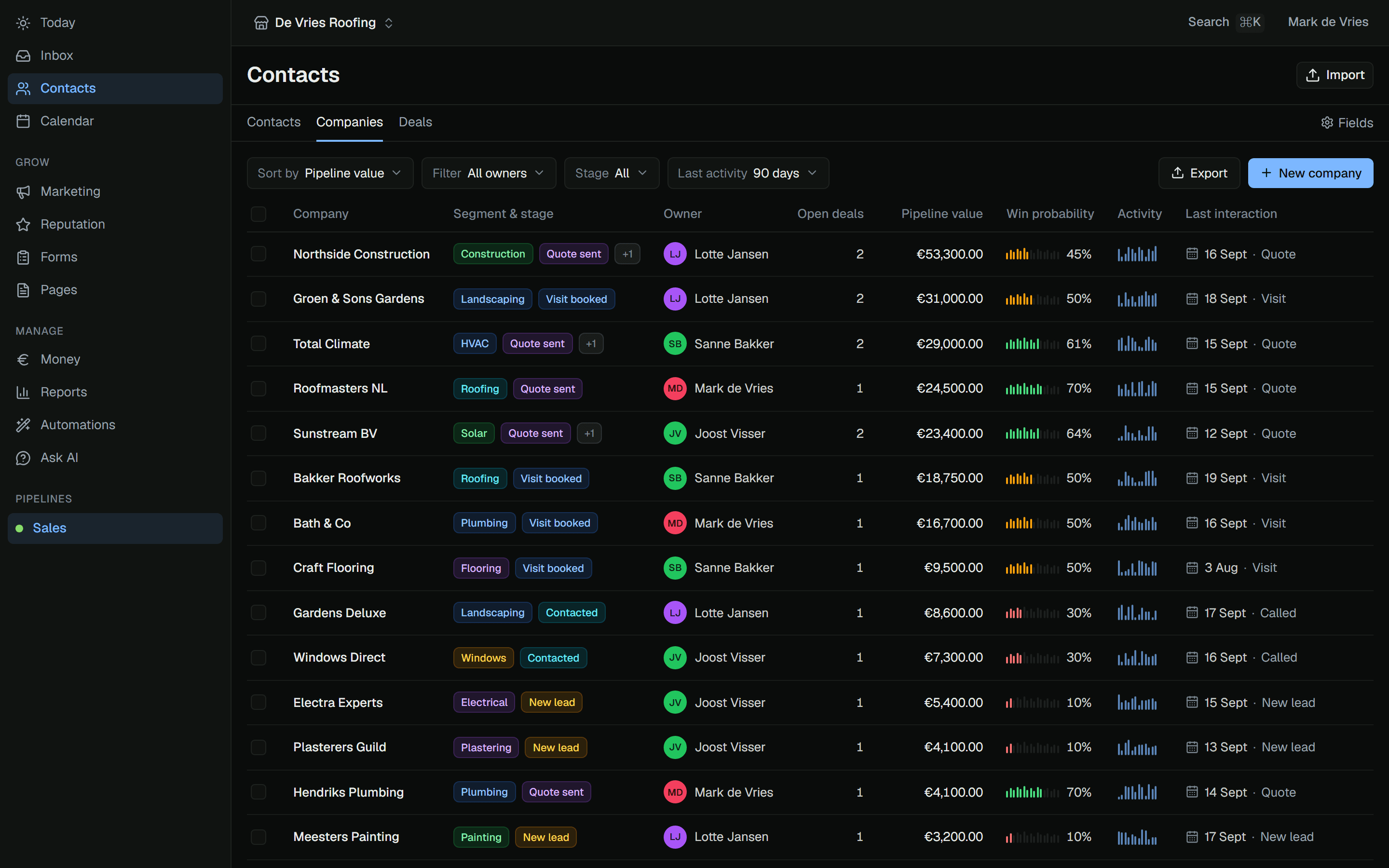This screenshot has width=1389, height=868.
Task: Click the Ask AI chat icon
Action: [x=23, y=458]
